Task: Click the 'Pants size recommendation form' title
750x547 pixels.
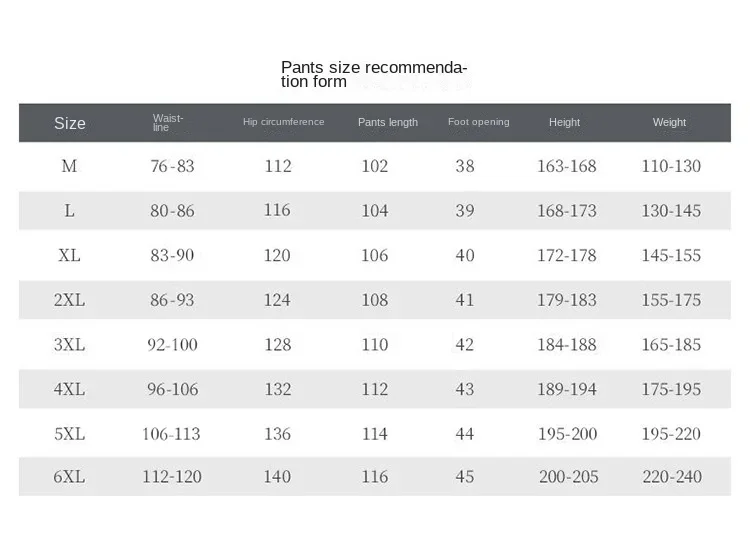Action: click(x=374, y=75)
